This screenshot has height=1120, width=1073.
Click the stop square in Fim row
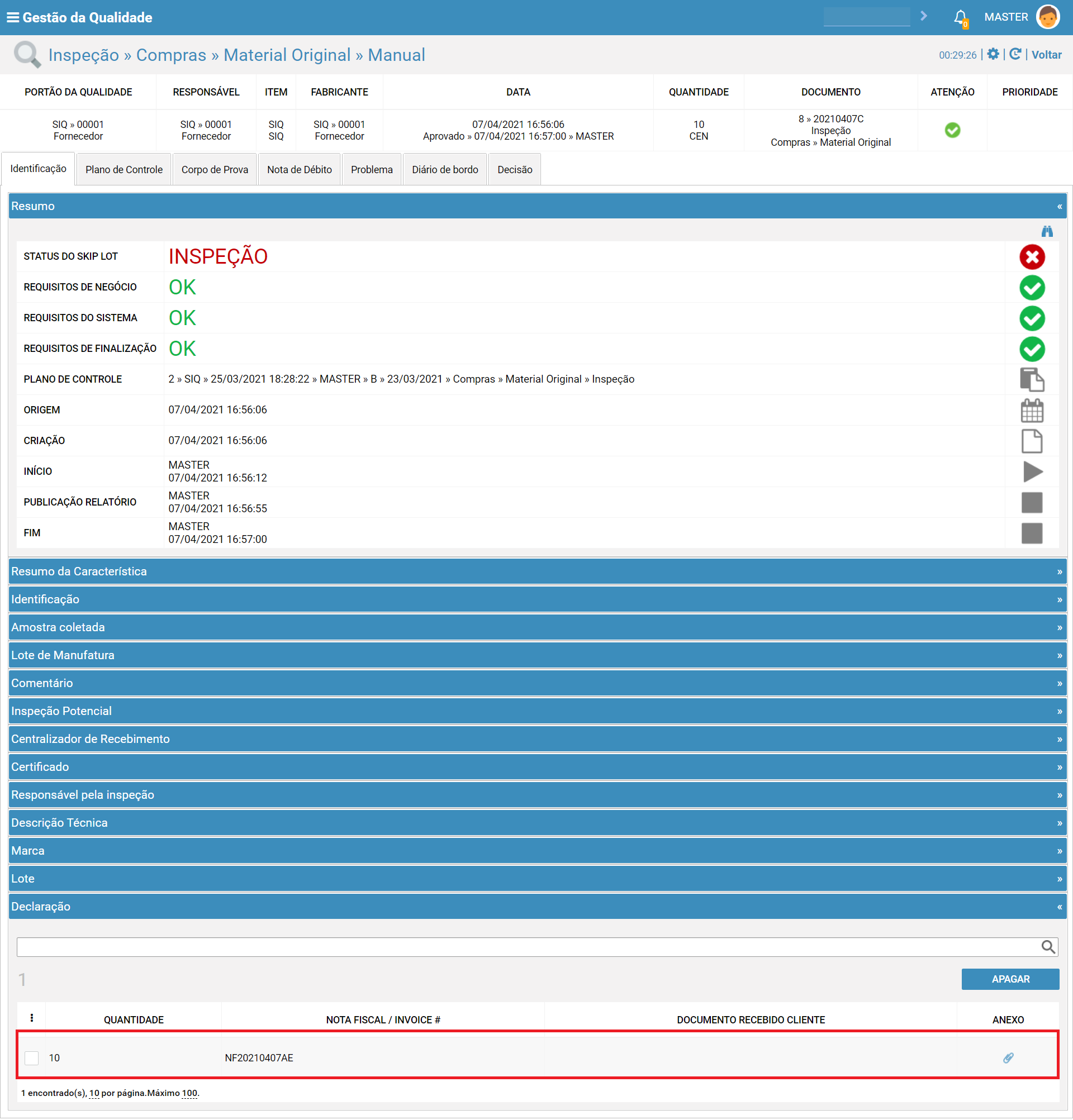pos(1032,533)
